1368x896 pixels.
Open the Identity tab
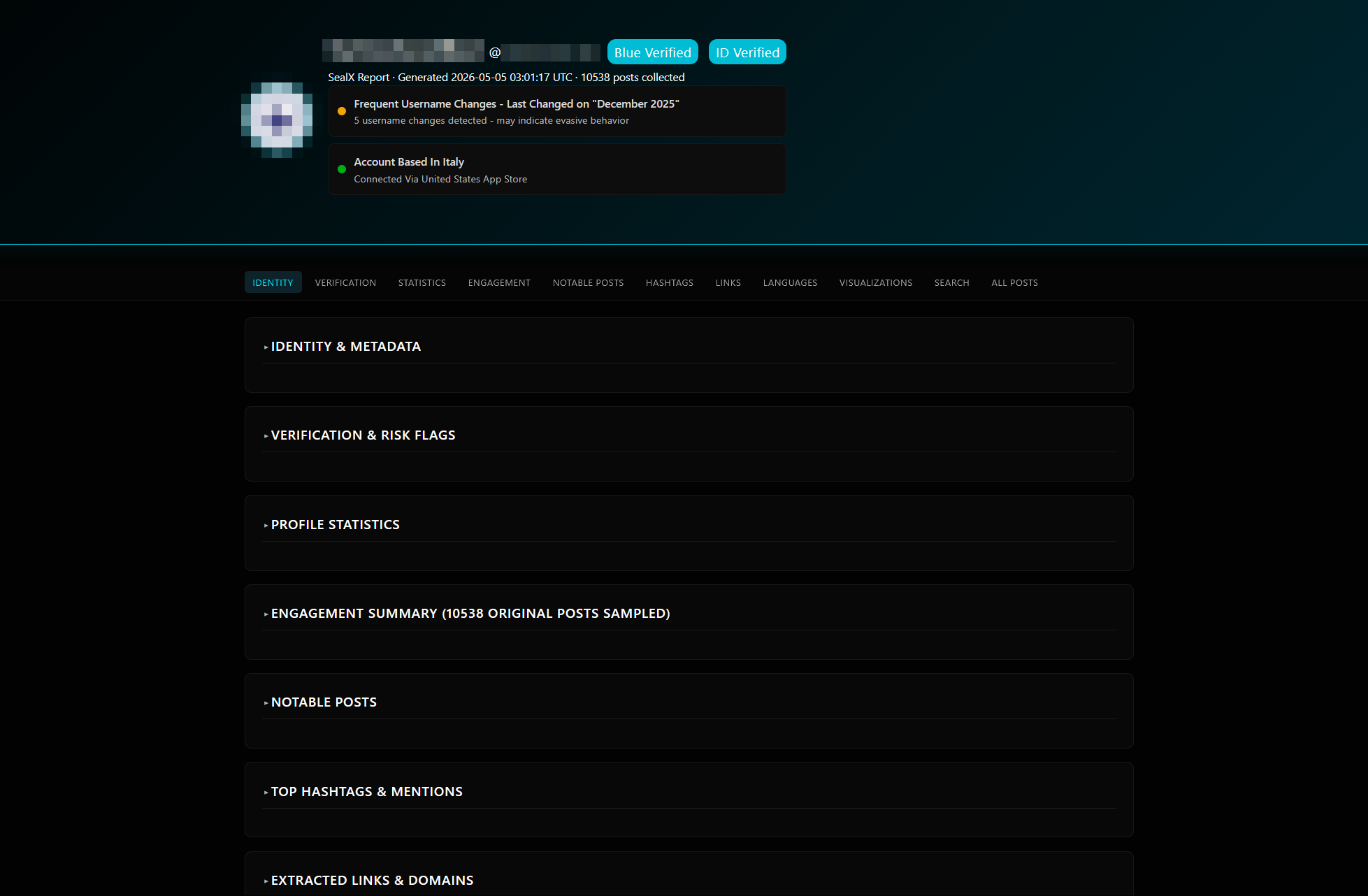(x=273, y=282)
